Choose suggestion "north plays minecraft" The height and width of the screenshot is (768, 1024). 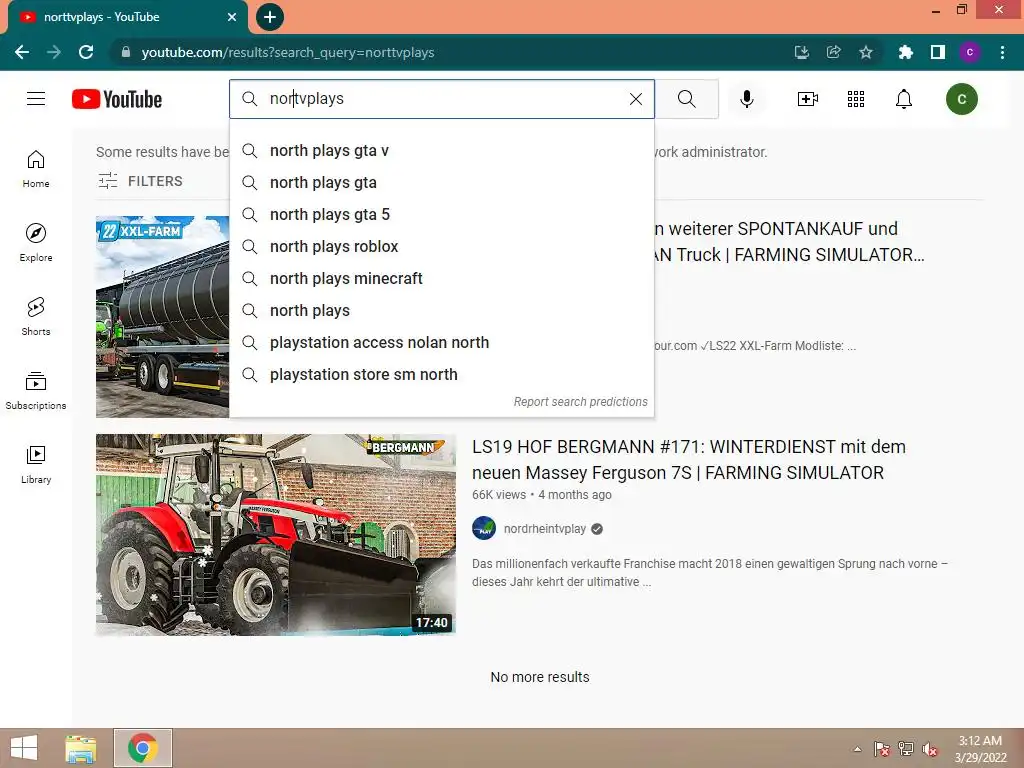[x=441, y=279]
